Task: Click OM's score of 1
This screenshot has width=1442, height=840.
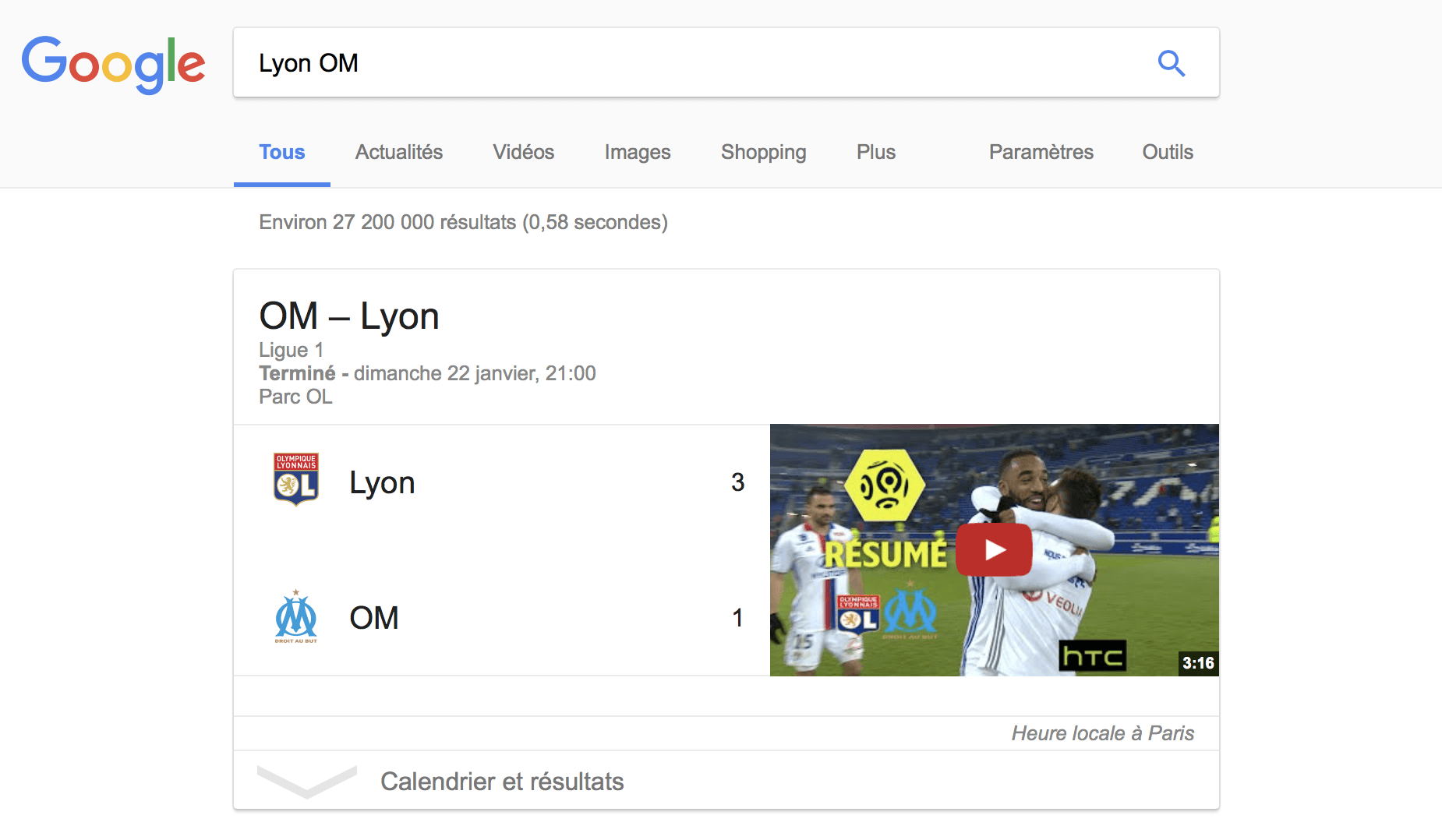Action: [737, 618]
